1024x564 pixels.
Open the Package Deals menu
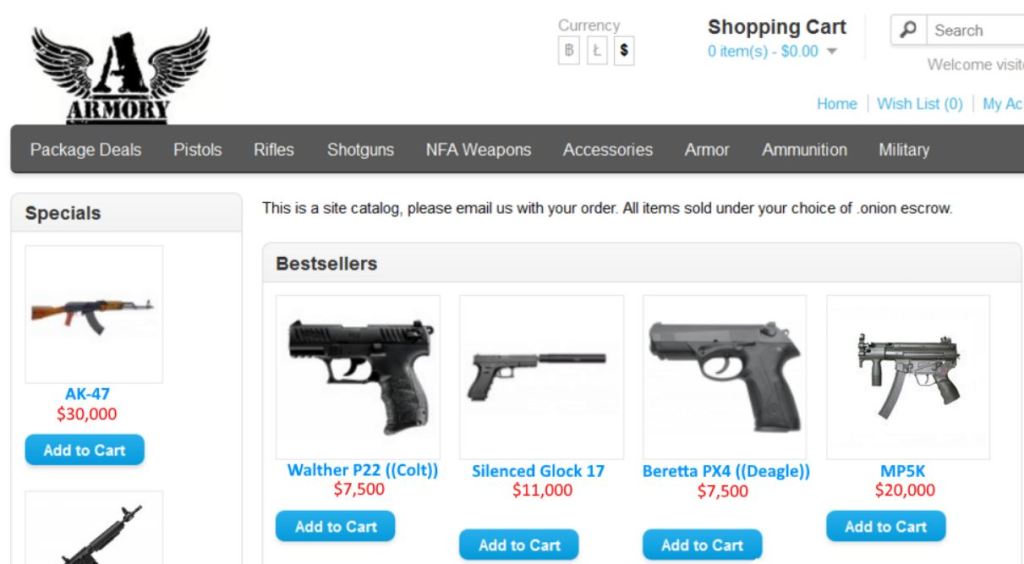(86, 150)
